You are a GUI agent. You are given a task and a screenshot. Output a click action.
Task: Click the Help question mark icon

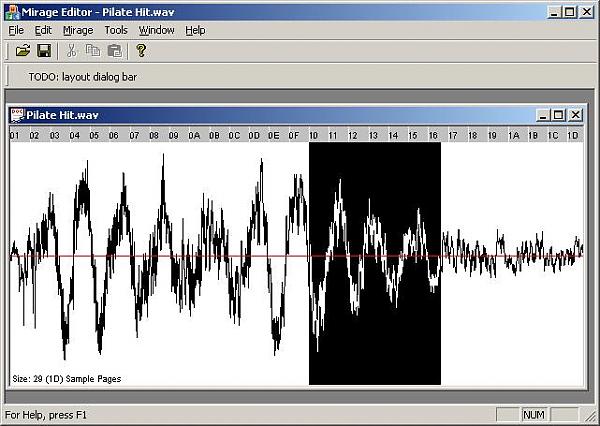(141, 51)
